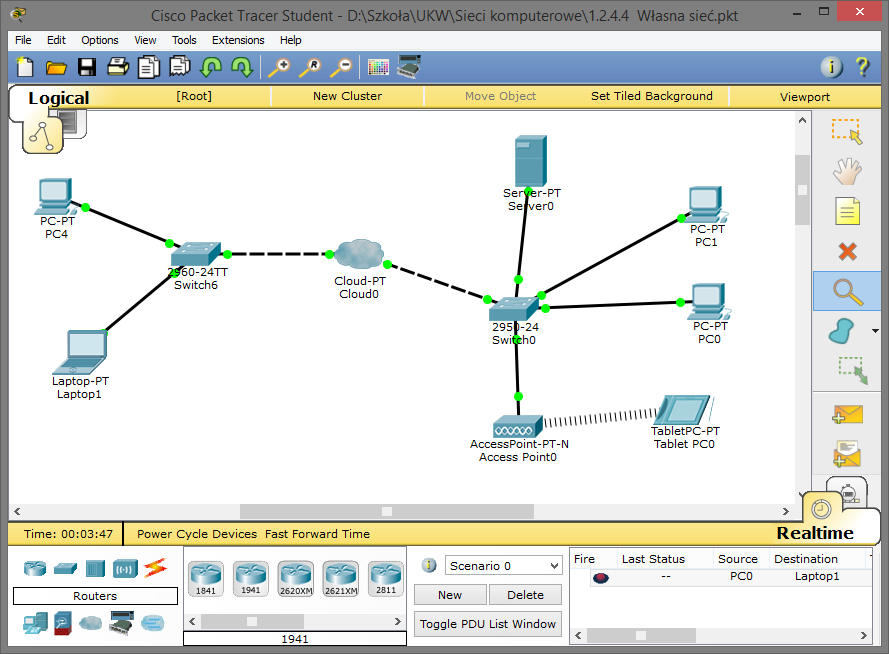Select the red X Delete tool

847,251
